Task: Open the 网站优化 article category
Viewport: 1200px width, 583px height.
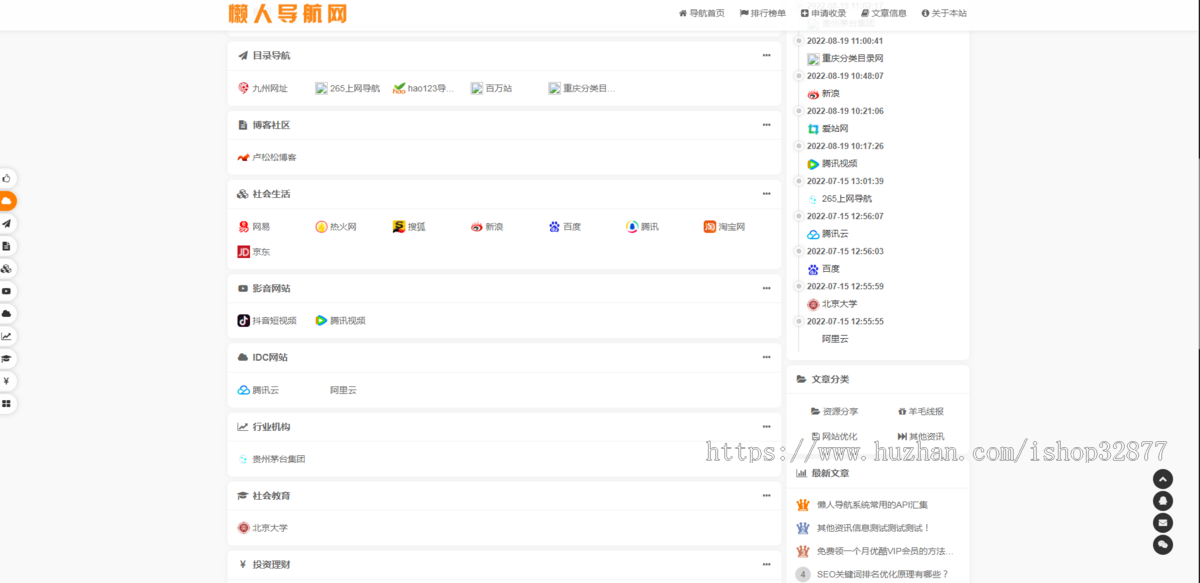Action: coord(834,436)
